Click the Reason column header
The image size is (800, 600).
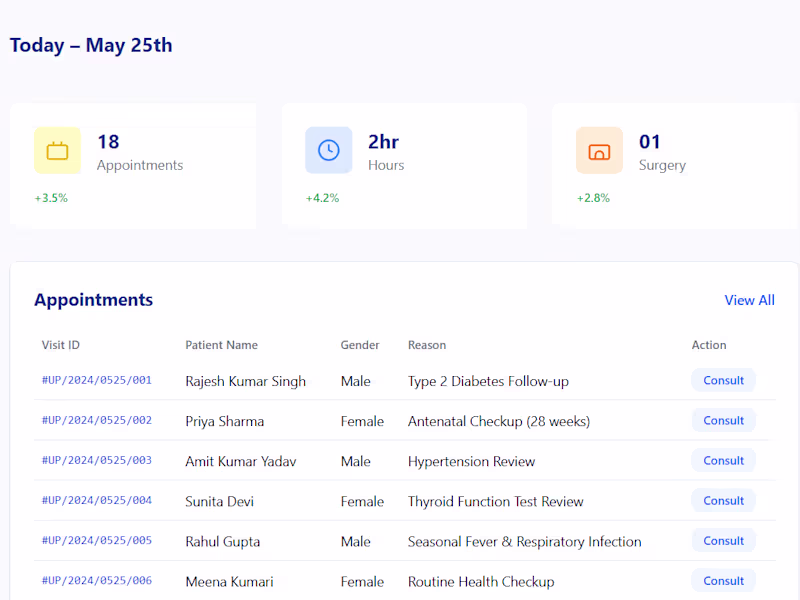[x=427, y=344]
